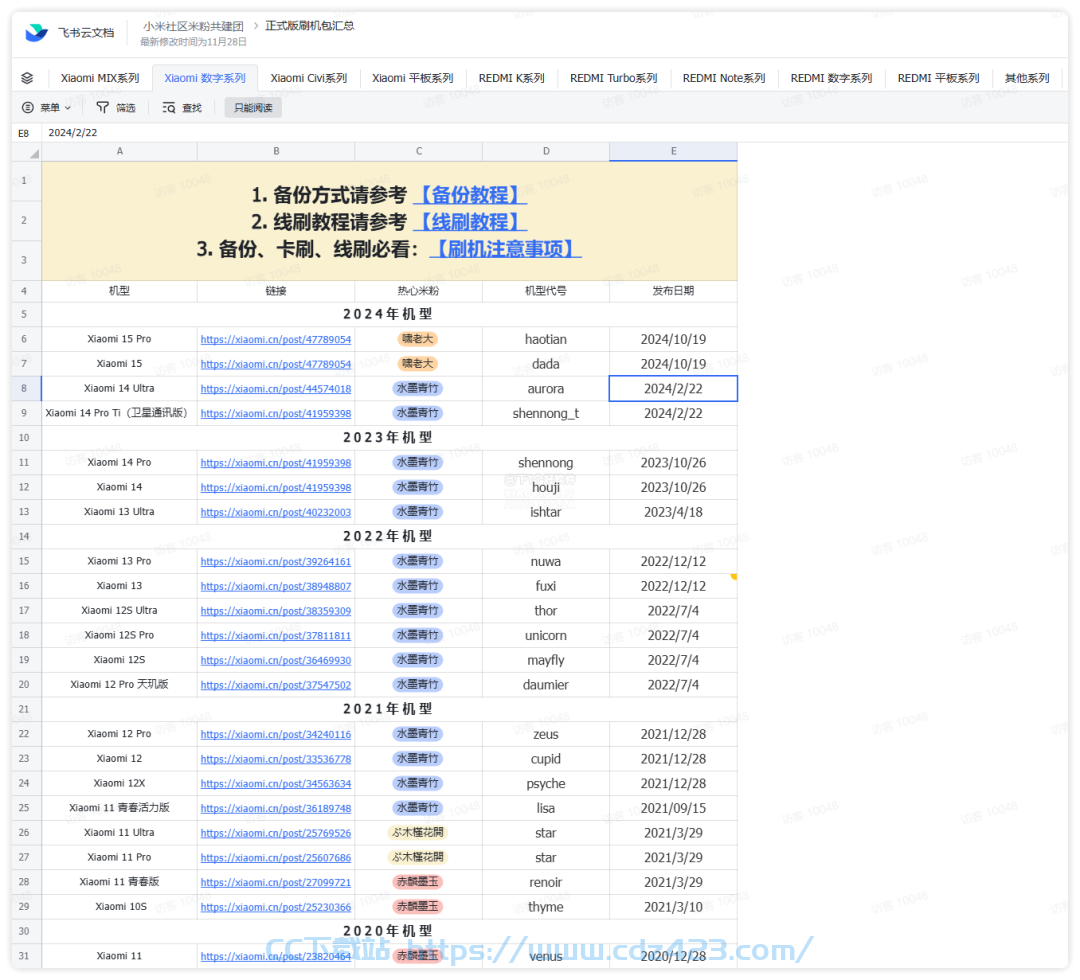Open the REDMI K系列 tab

512,78
